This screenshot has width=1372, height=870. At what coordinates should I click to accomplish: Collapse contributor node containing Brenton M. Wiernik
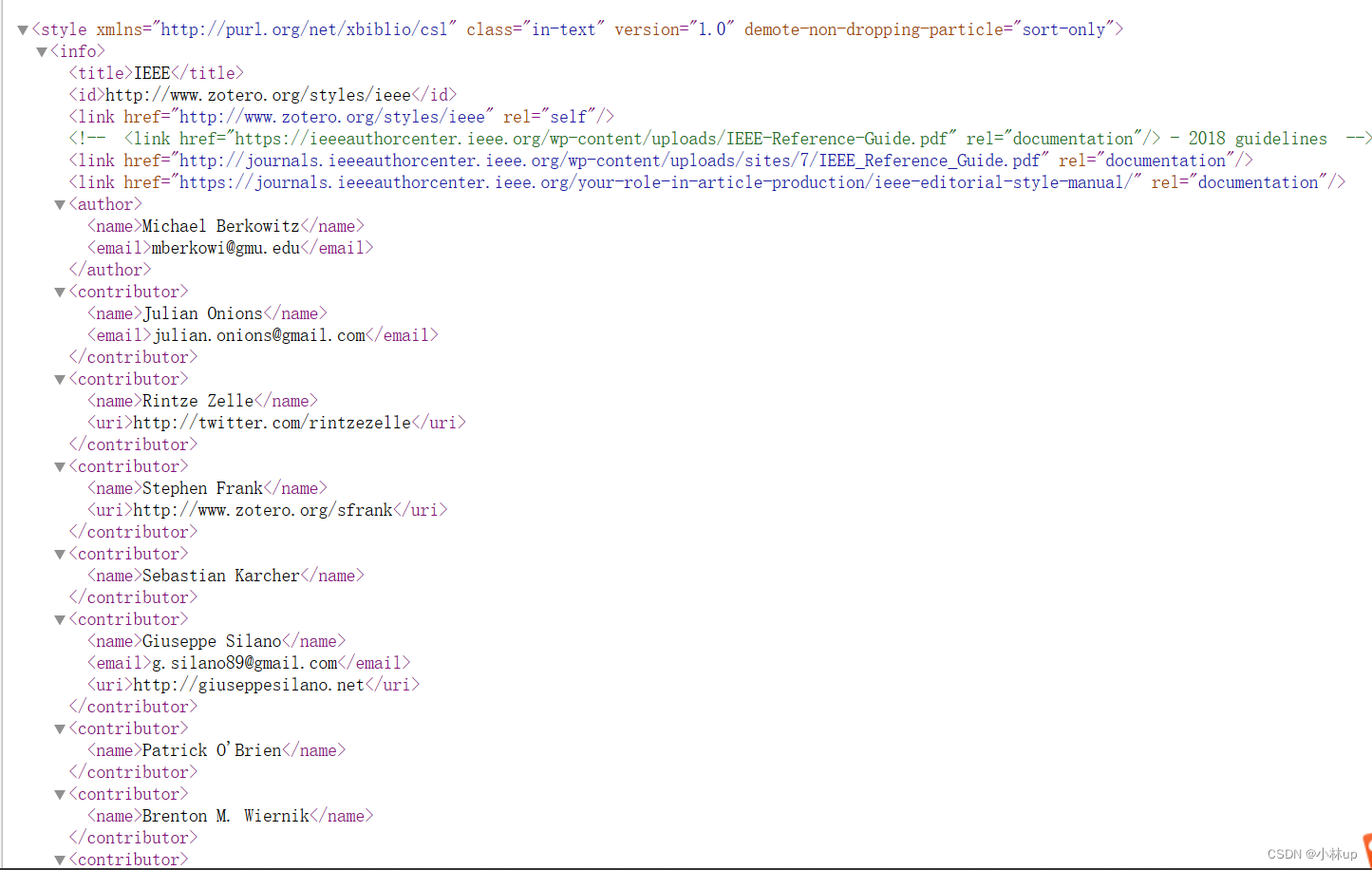[60, 795]
